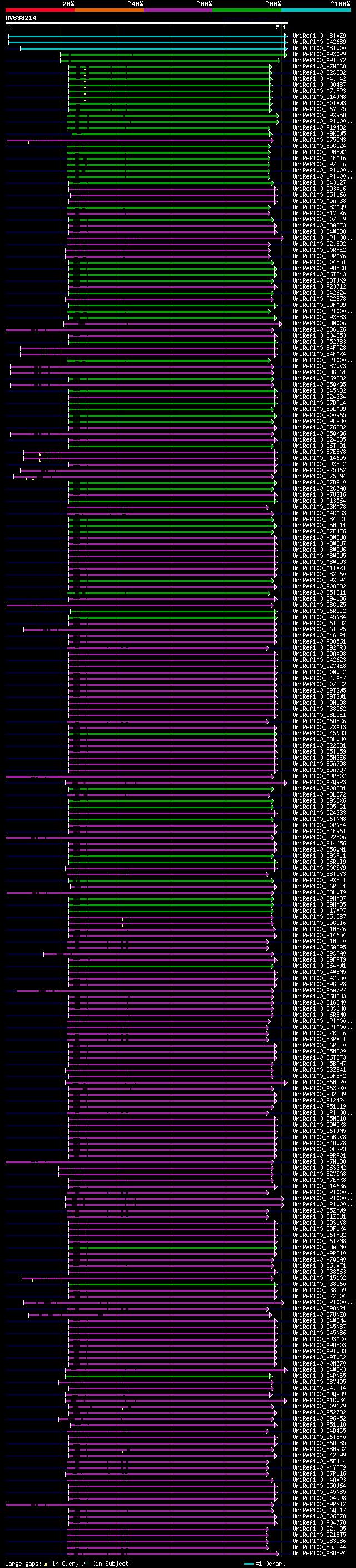Screen dimensions: 356x1568
Task: Click the green ~80% identity legend segment
Action: pyautogui.click(x=247, y=10)
